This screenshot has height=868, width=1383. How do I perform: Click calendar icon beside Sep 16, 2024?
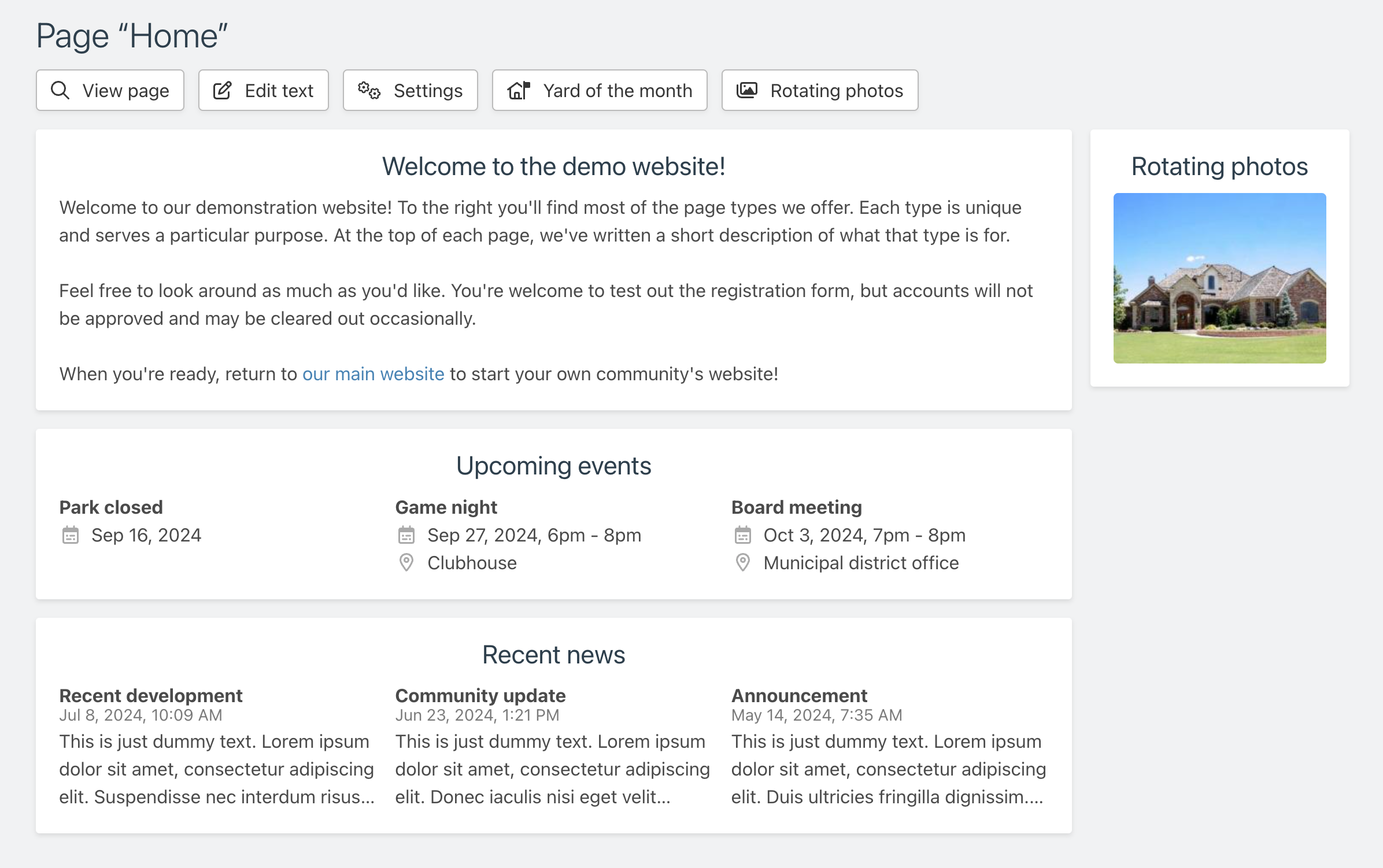pyautogui.click(x=71, y=535)
